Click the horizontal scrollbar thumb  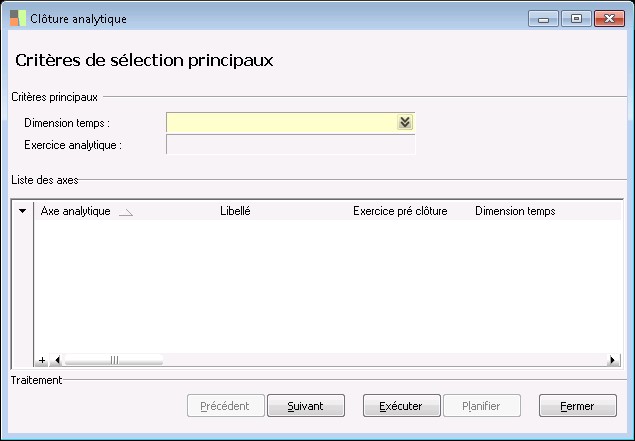tap(113, 360)
